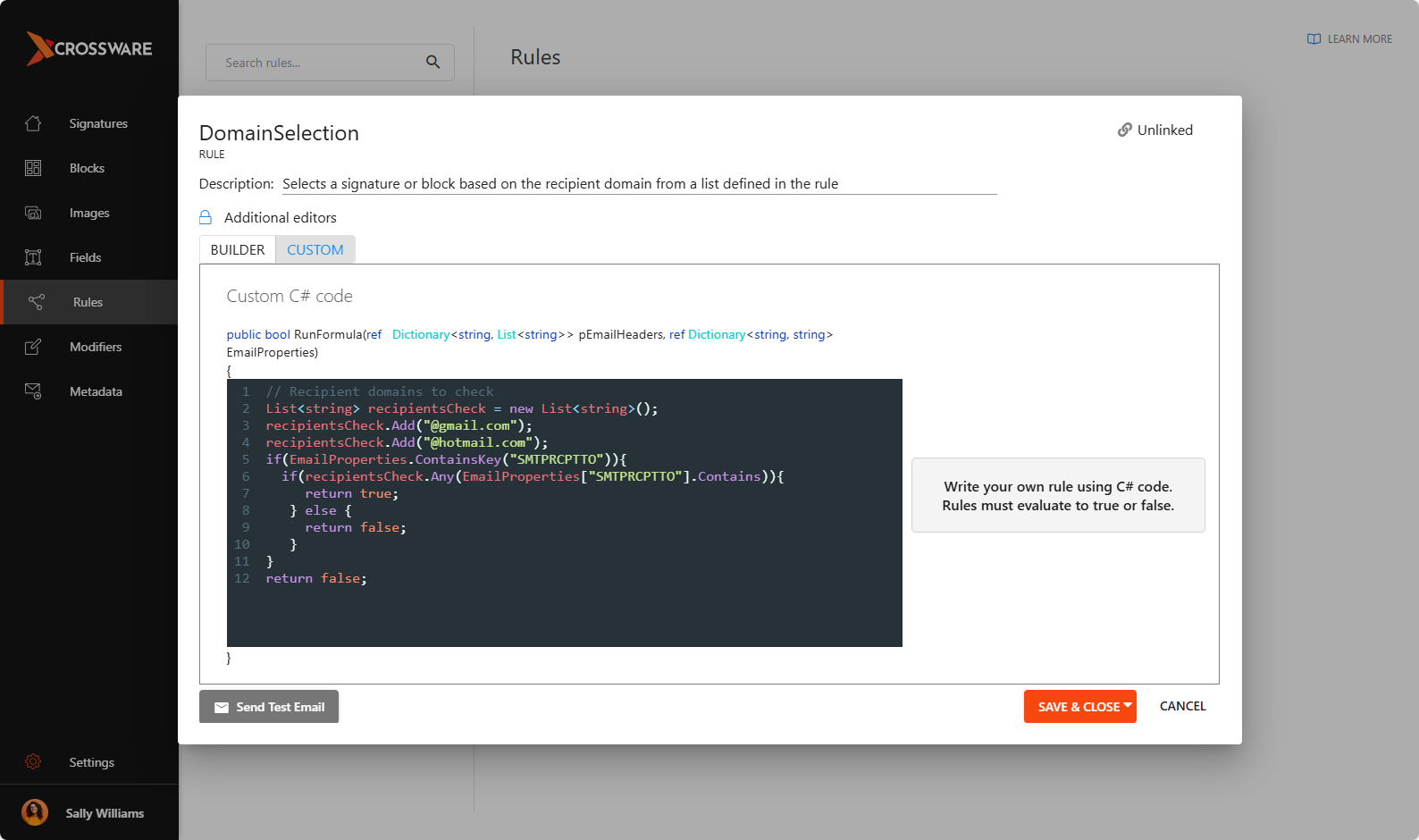Click the Additional editors lock icon
1419x840 pixels.
206,217
